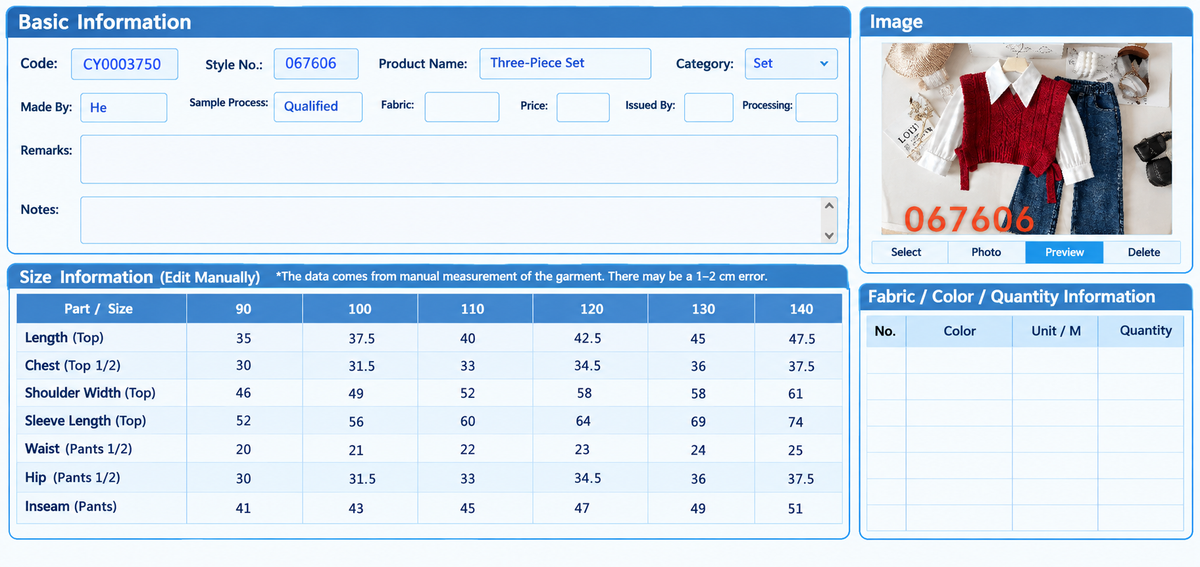Click the Select image button
Screen dimensions: 1200x567
(x=906, y=252)
